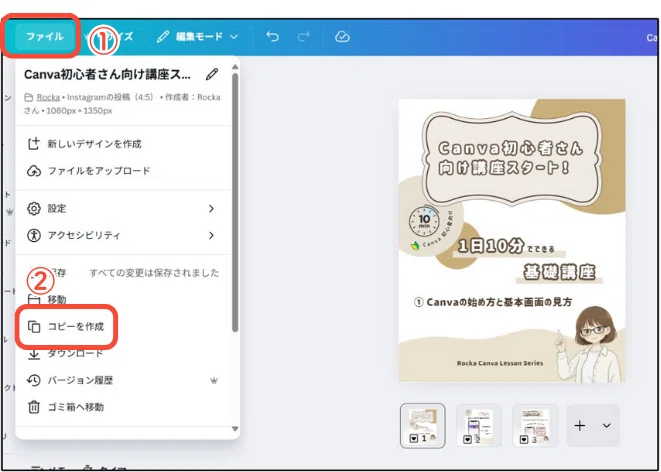Click the menu scrollbar down arrow
This screenshot has height=472, width=661.
click(235, 429)
